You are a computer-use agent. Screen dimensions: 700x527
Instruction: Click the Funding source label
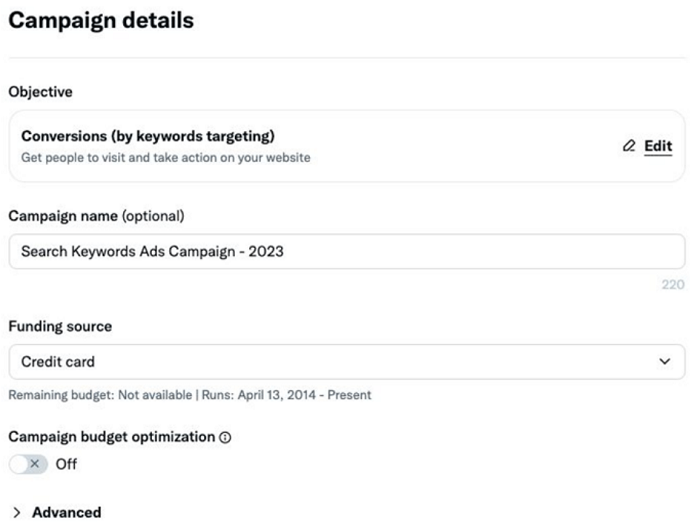click(60, 326)
